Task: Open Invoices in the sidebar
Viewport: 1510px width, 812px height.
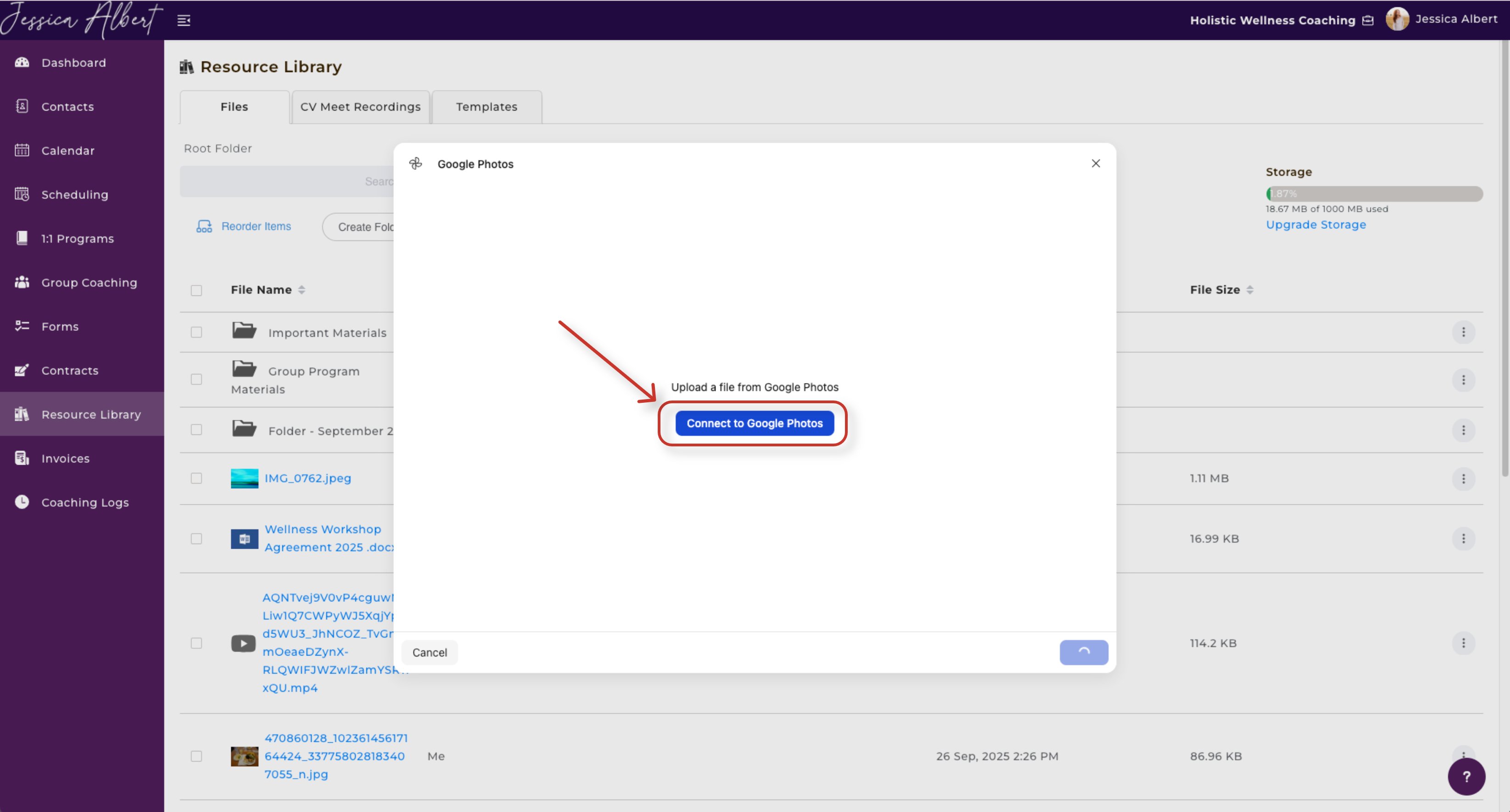Action: coord(65,458)
